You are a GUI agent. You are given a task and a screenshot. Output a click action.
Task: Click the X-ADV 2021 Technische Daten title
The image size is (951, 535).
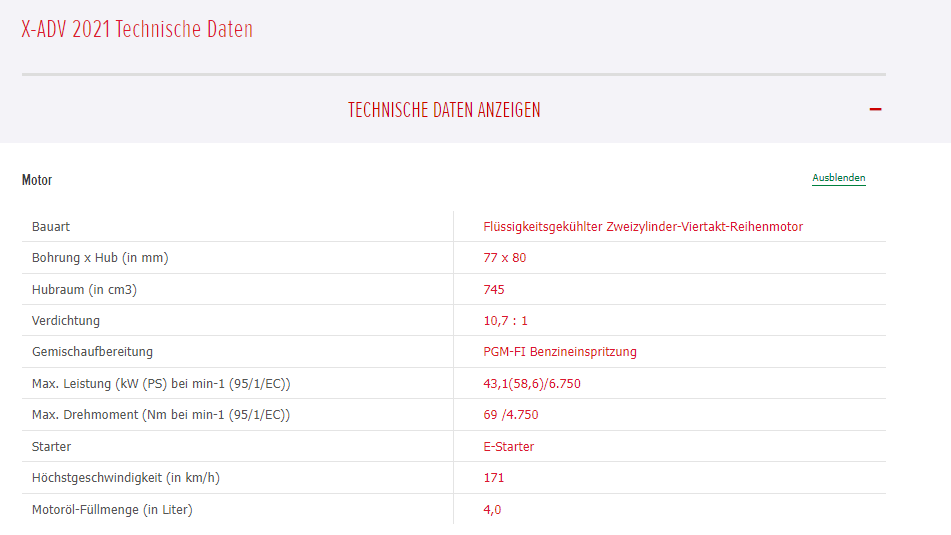click(x=137, y=29)
